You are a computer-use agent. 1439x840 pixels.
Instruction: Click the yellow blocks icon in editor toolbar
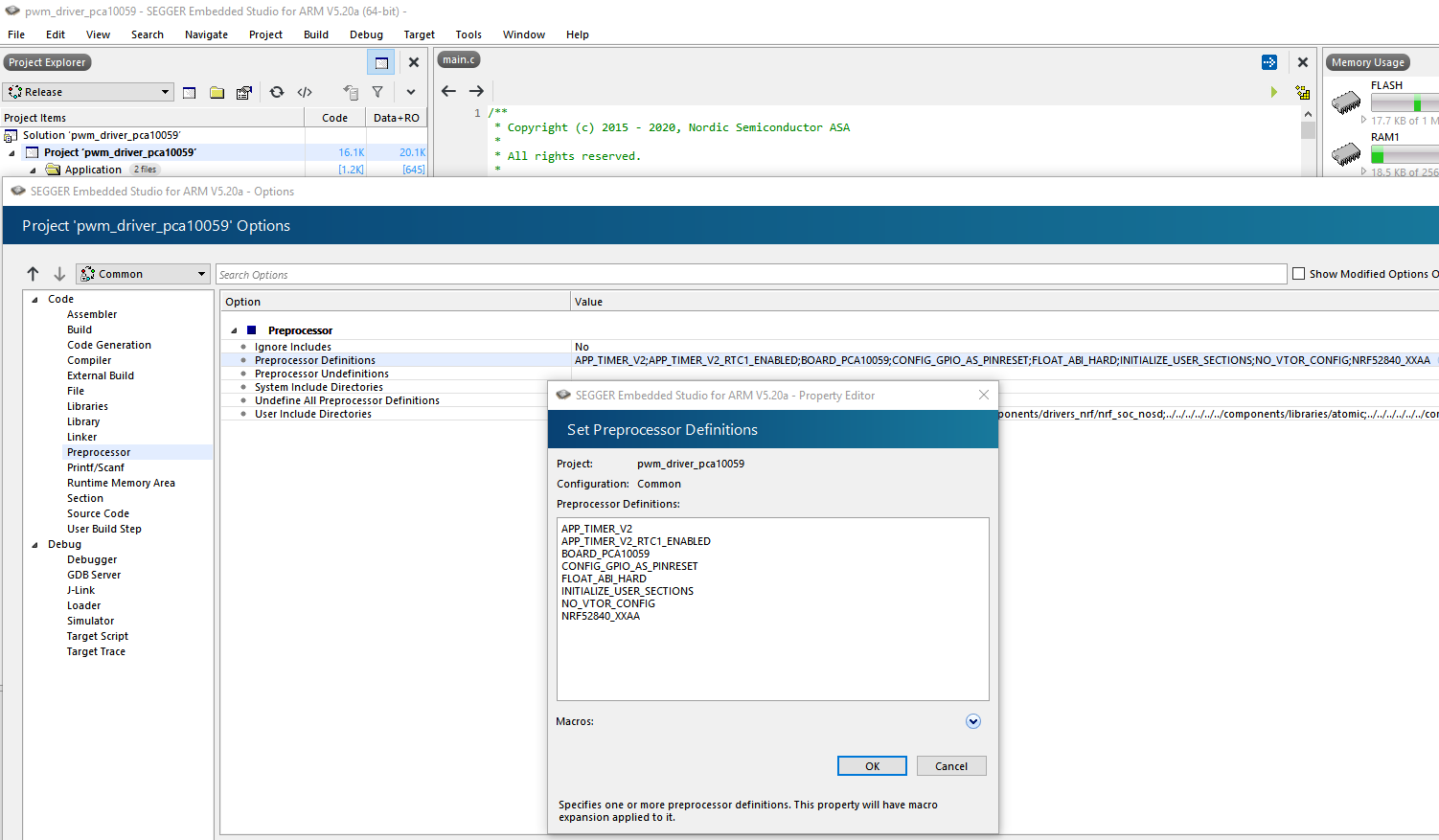coord(1303,93)
